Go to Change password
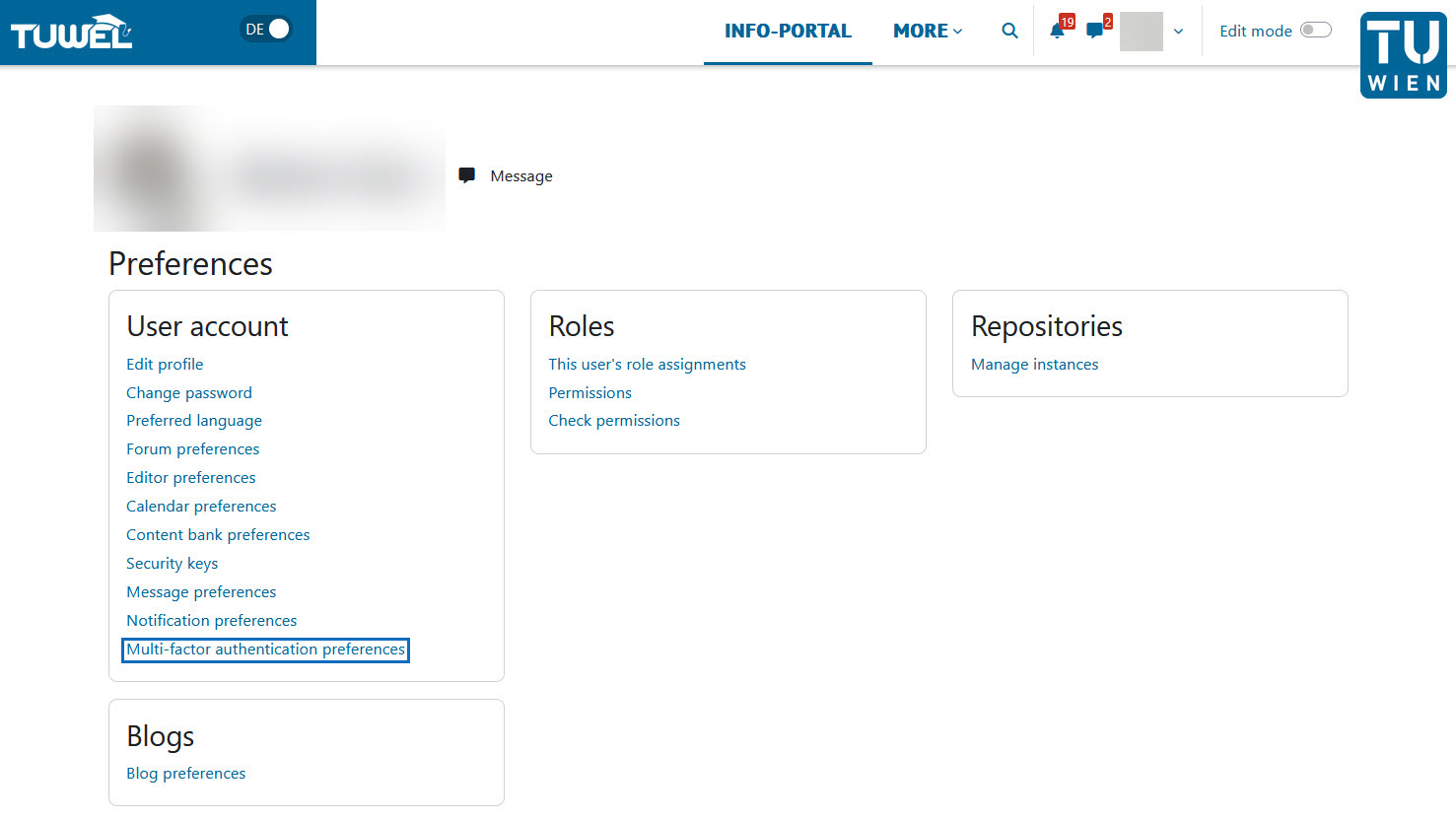 (x=189, y=392)
